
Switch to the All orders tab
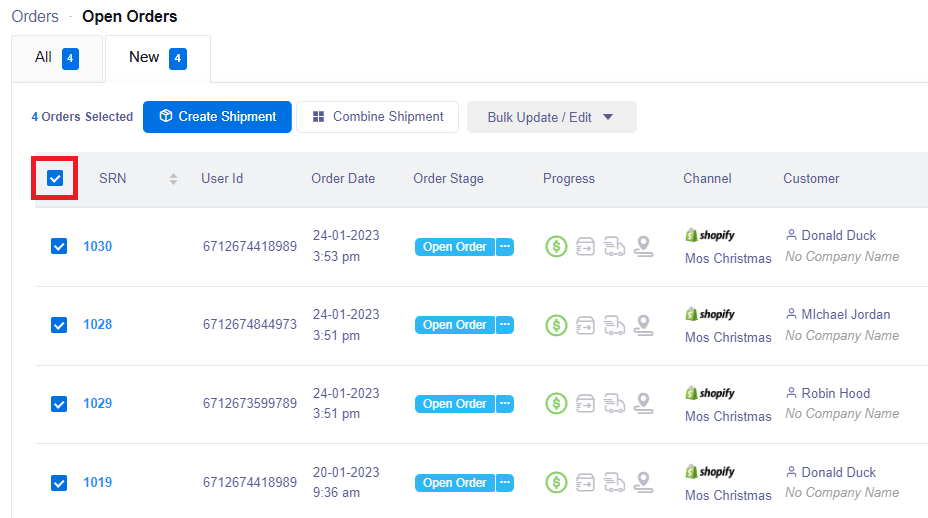coord(57,58)
